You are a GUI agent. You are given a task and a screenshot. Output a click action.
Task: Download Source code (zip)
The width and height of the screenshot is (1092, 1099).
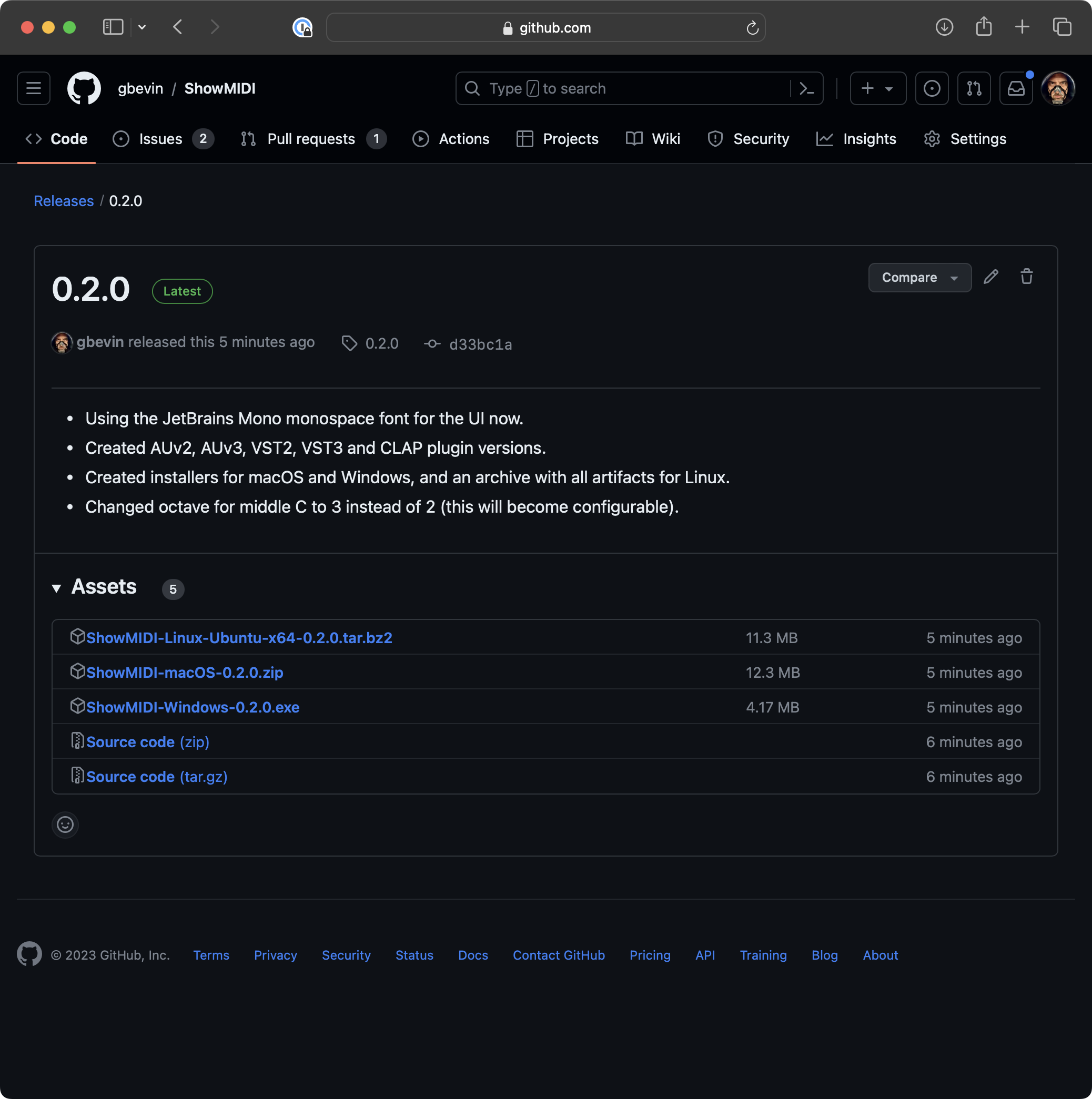[x=148, y=741]
